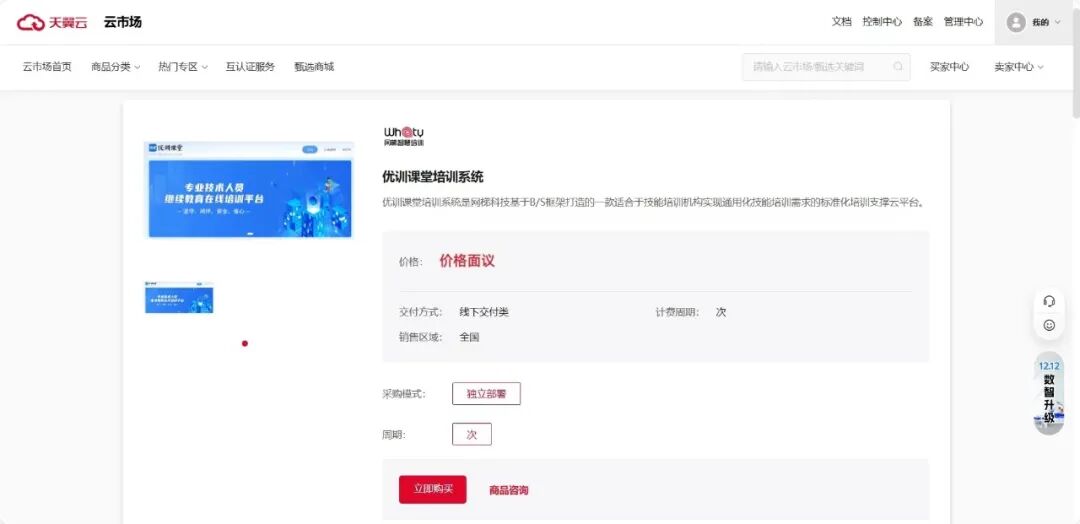The height and width of the screenshot is (524, 1080).
Task: Open 买家中心
Action: (949, 67)
